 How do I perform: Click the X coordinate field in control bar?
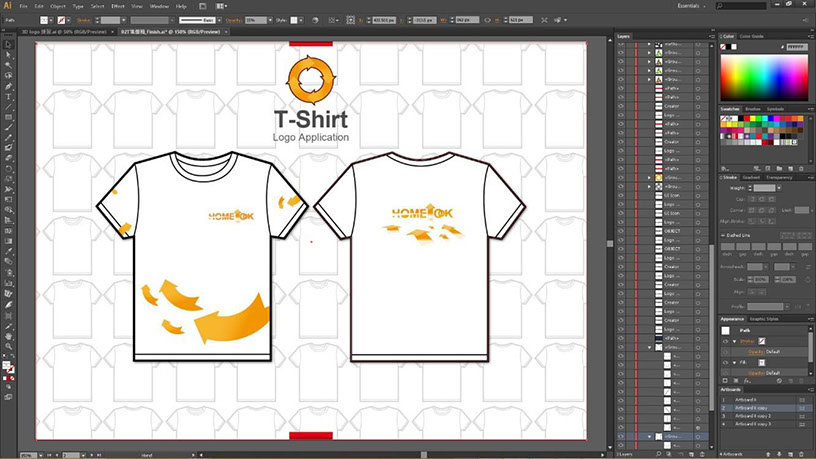[x=412, y=19]
